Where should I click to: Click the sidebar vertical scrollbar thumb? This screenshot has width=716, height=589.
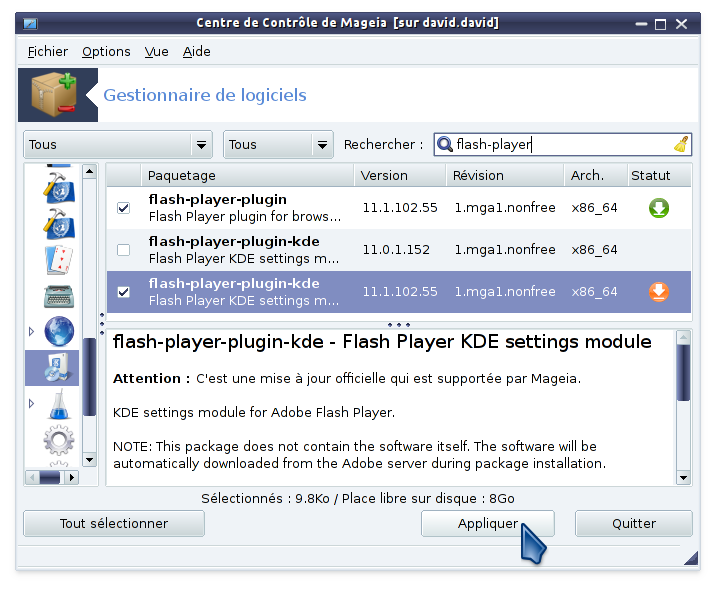90,377
